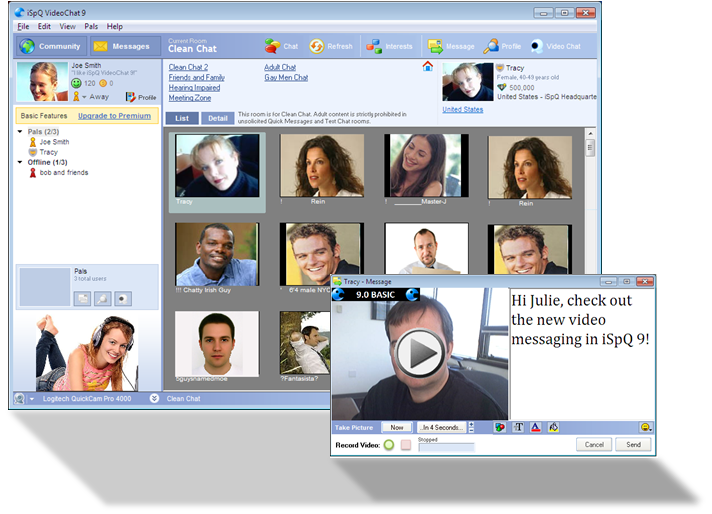Collapse the Offline (1/3) group
Viewport: 712px width, 514px height.
coord(20,162)
